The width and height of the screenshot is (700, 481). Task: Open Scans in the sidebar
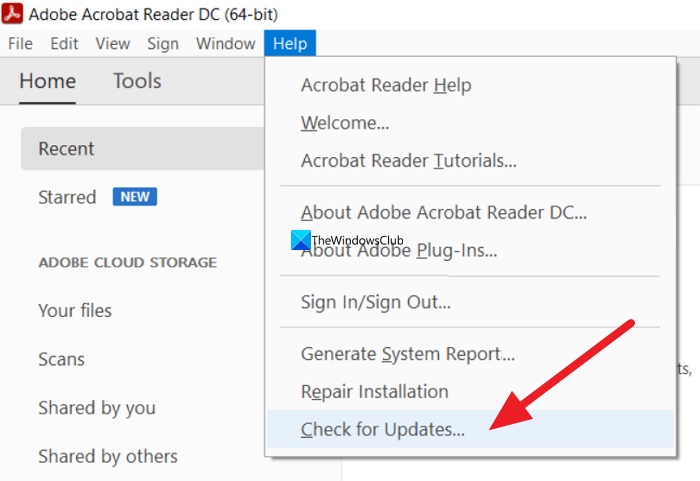(61, 360)
